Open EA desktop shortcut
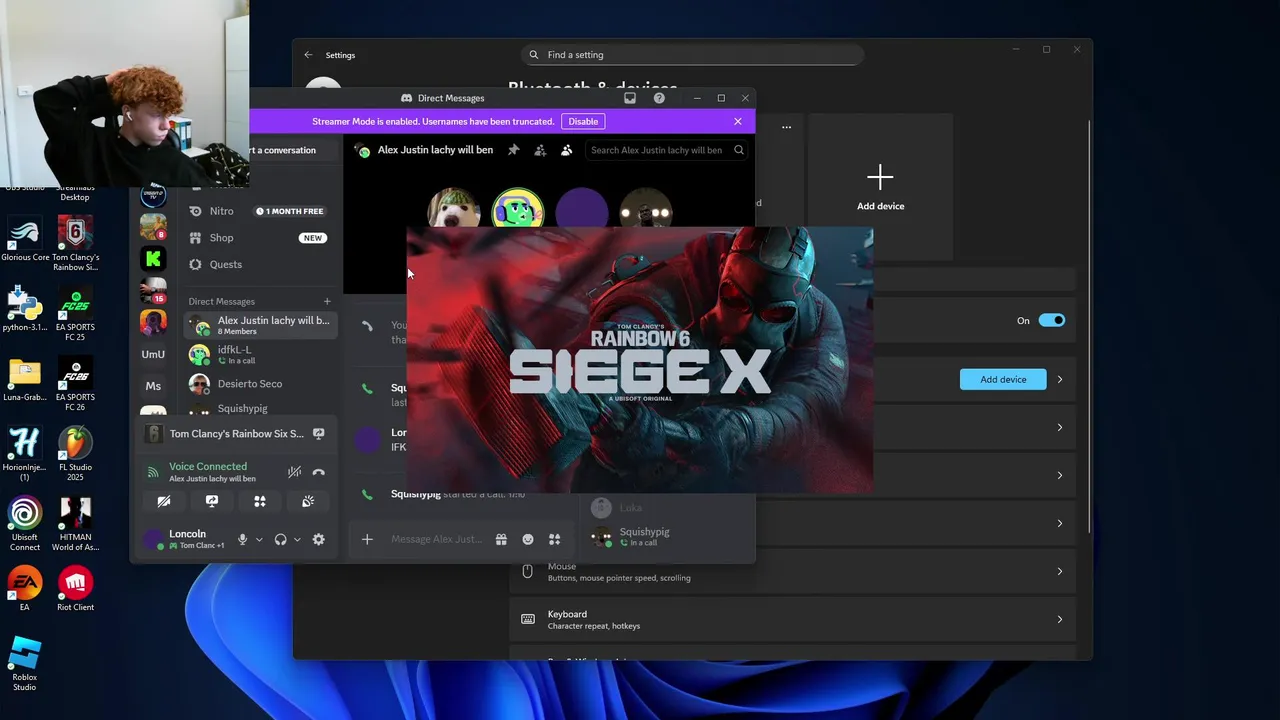 [x=25, y=589]
